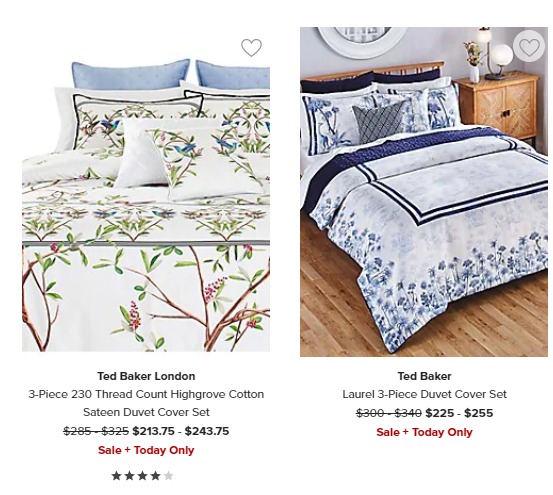Select the second filled rating star
Image resolution: width=553 pixels, height=495 pixels.
click(x=129, y=476)
